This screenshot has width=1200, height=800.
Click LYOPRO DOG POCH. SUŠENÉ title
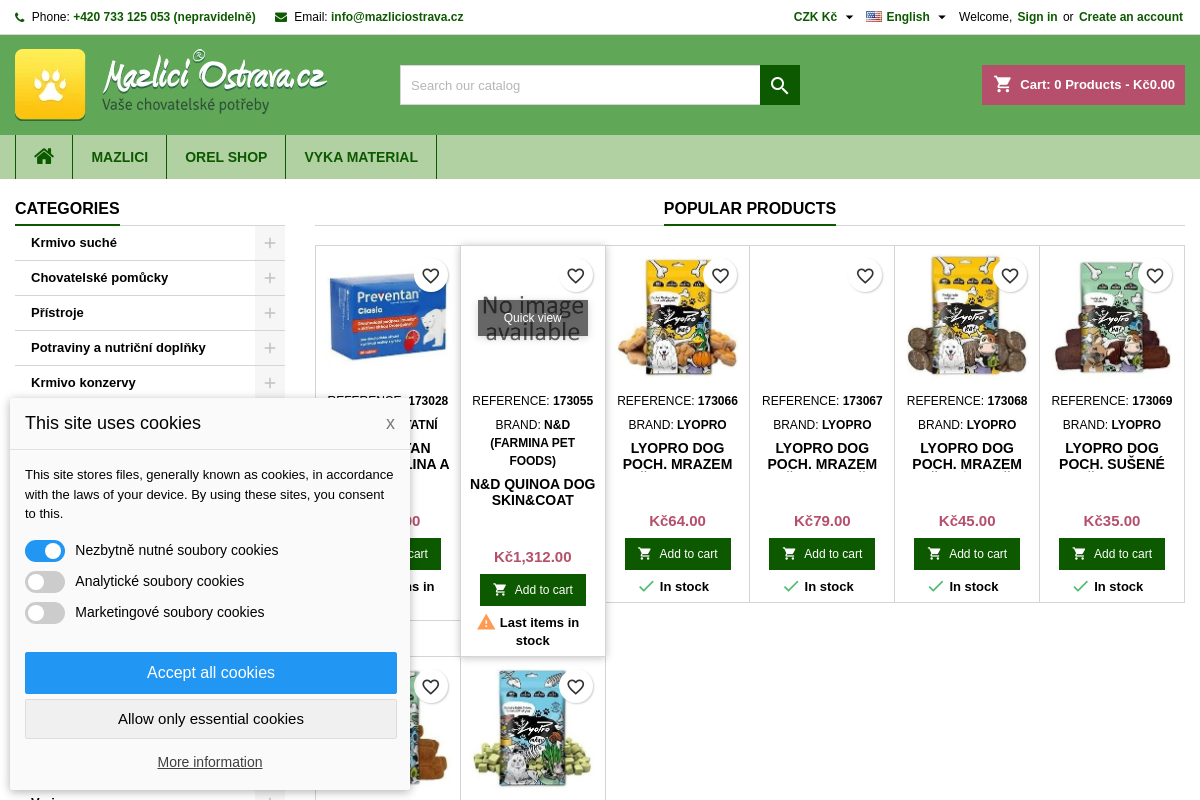pos(1112,456)
